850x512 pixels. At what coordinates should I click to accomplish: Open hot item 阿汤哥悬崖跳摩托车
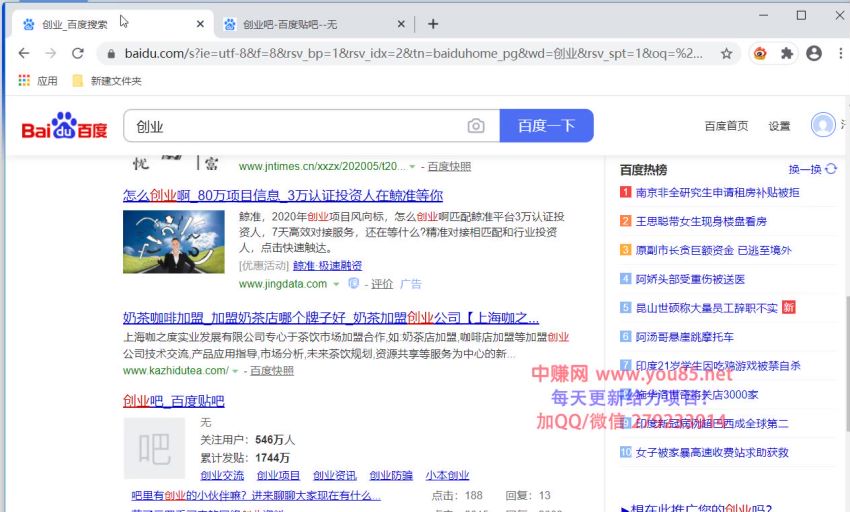(685, 337)
